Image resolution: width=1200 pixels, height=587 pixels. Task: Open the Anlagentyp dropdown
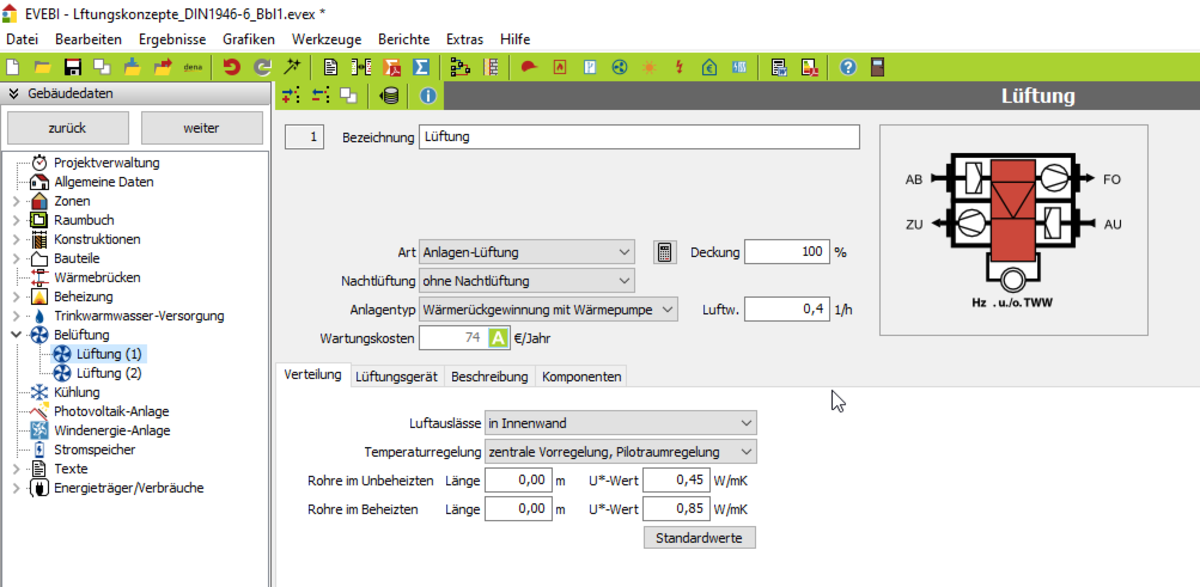[x=548, y=310]
